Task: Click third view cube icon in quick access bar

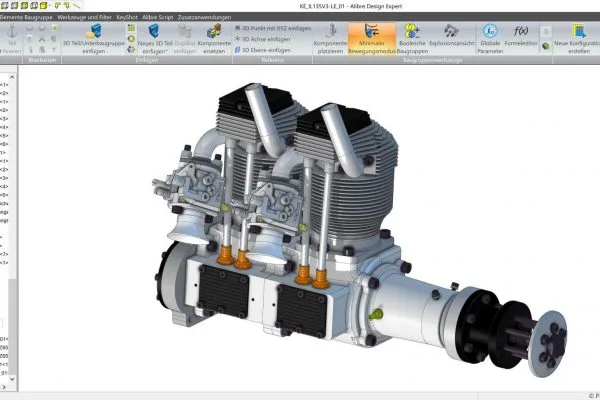Action: click(x=24, y=5)
